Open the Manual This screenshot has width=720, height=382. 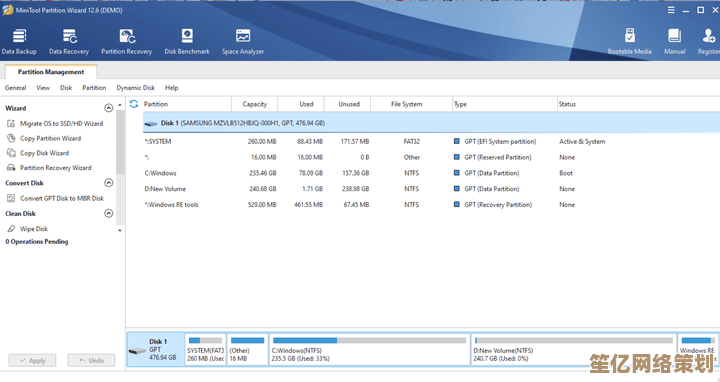point(675,41)
